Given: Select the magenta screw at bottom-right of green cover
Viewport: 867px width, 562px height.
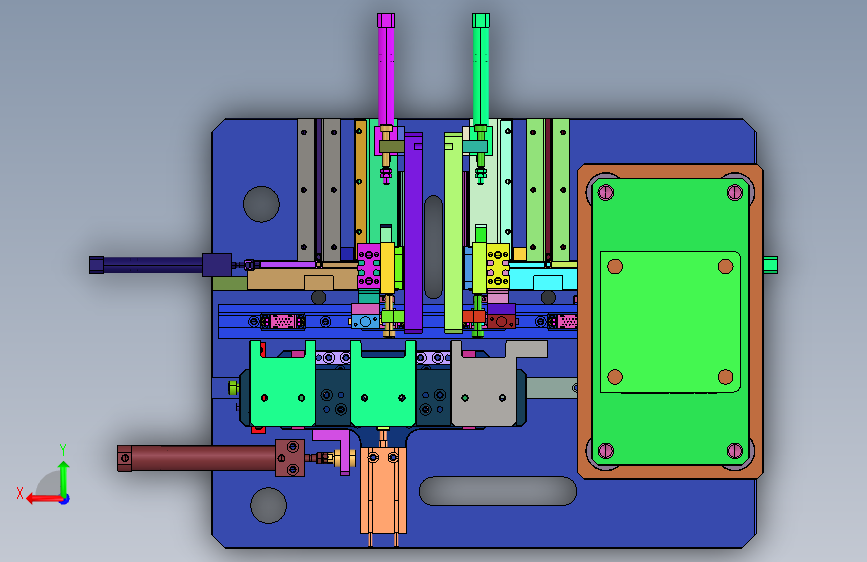Looking at the screenshot, I should pos(734,450).
